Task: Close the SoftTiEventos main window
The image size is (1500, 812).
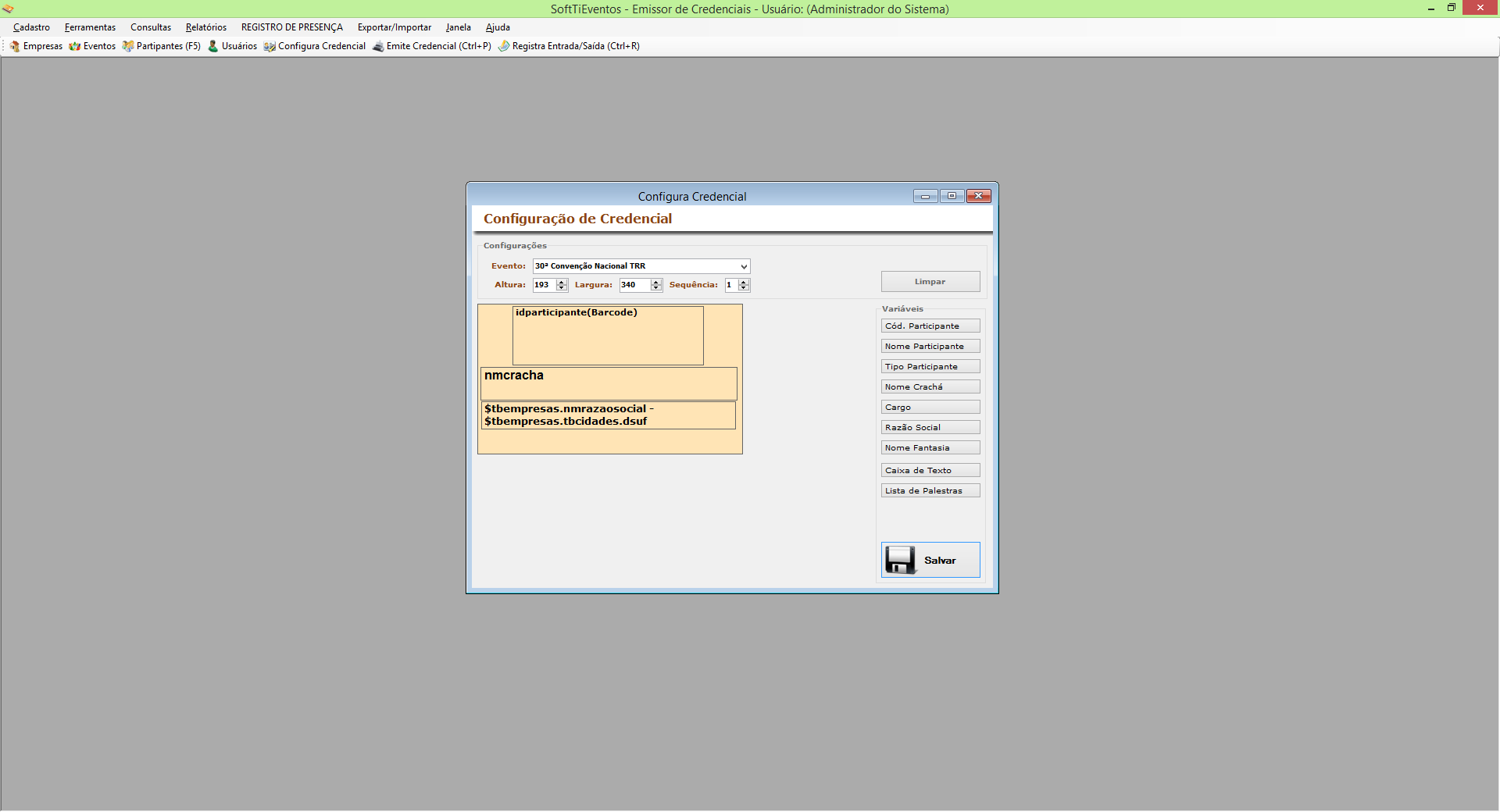Action: click(x=1480, y=8)
